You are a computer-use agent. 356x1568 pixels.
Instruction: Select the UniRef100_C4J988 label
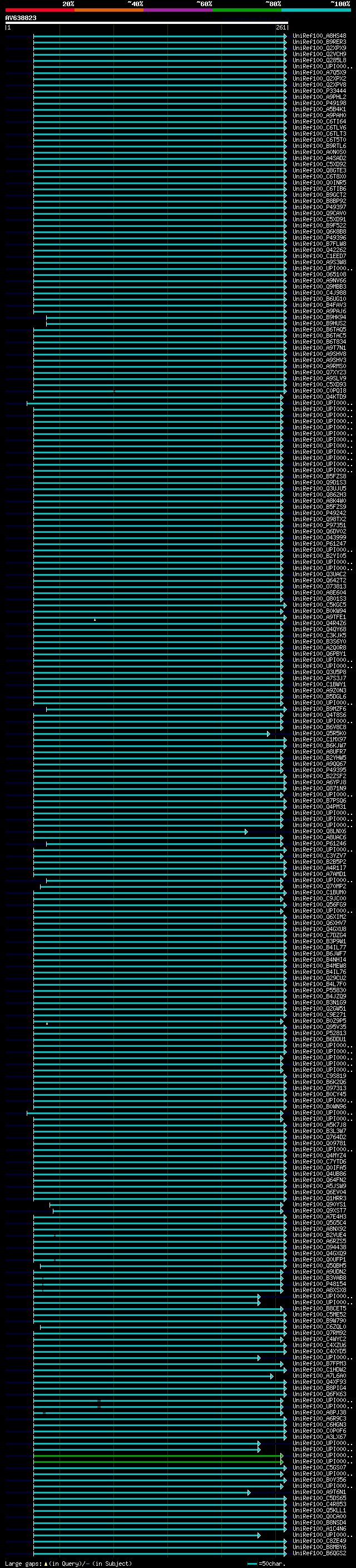[x=319, y=293]
